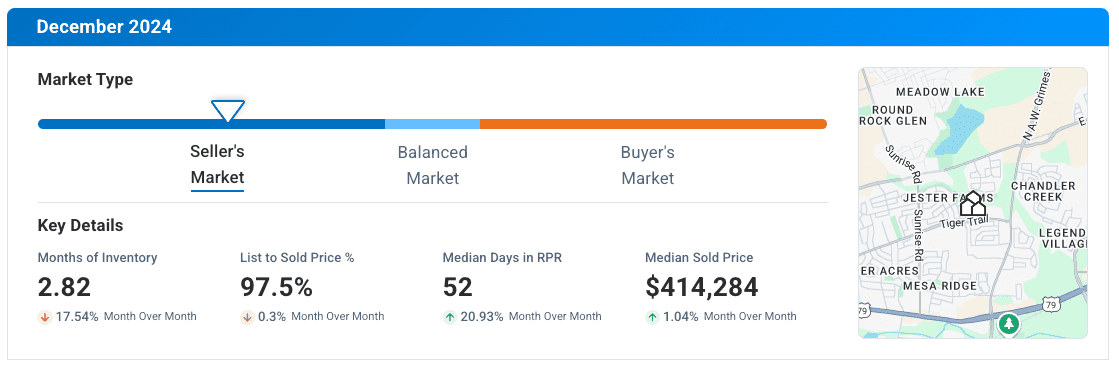Image resolution: width=1119 pixels, height=365 pixels.
Task: Click the Median Sold Price label
Action: click(x=699, y=258)
